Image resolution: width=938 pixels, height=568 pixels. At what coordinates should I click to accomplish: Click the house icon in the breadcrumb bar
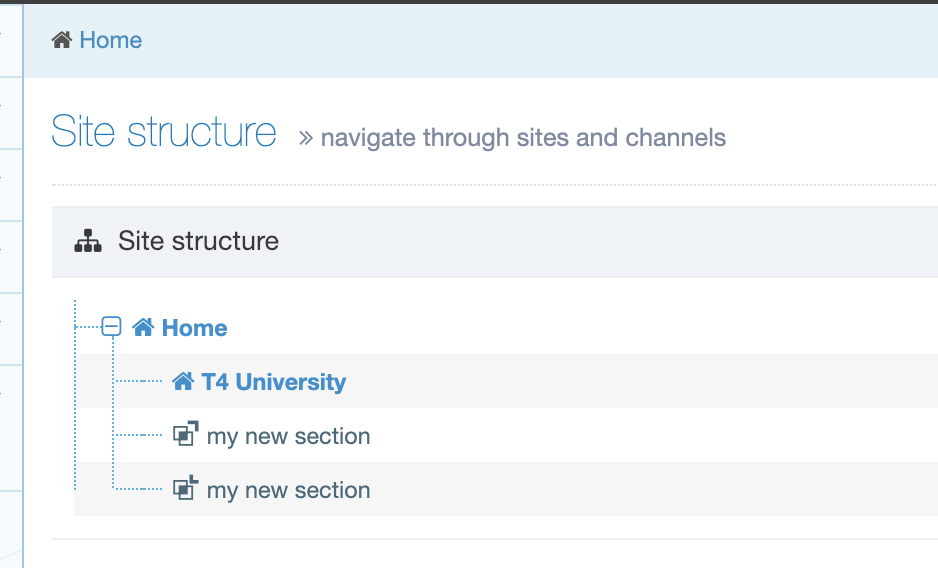point(62,40)
